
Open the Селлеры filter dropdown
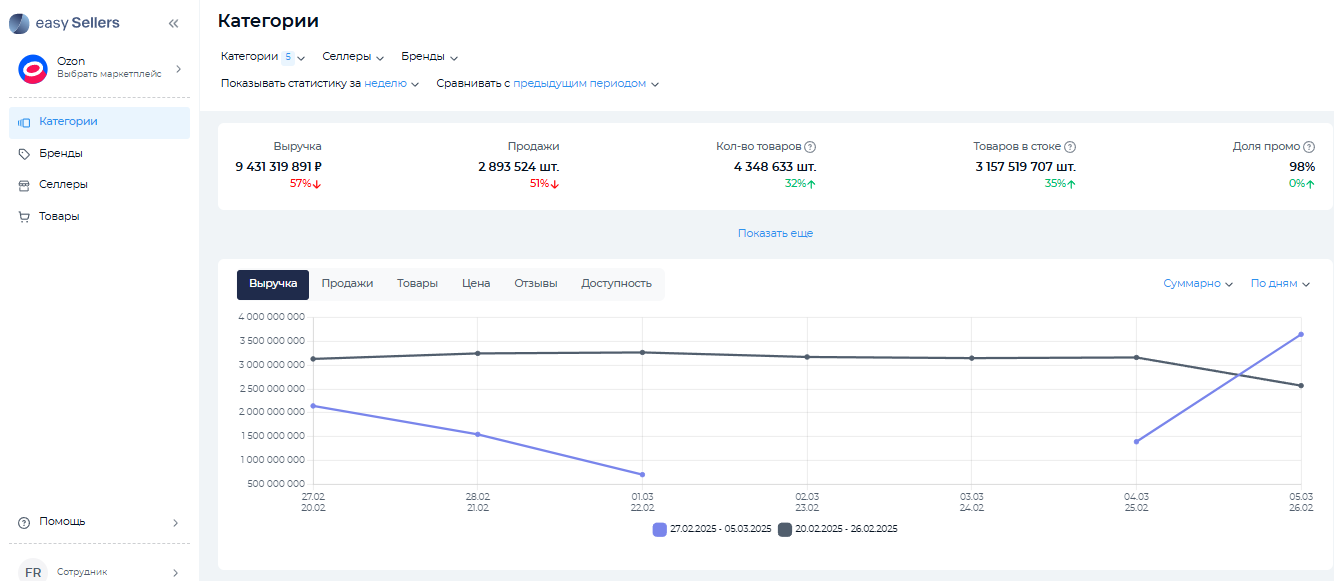[x=353, y=57]
